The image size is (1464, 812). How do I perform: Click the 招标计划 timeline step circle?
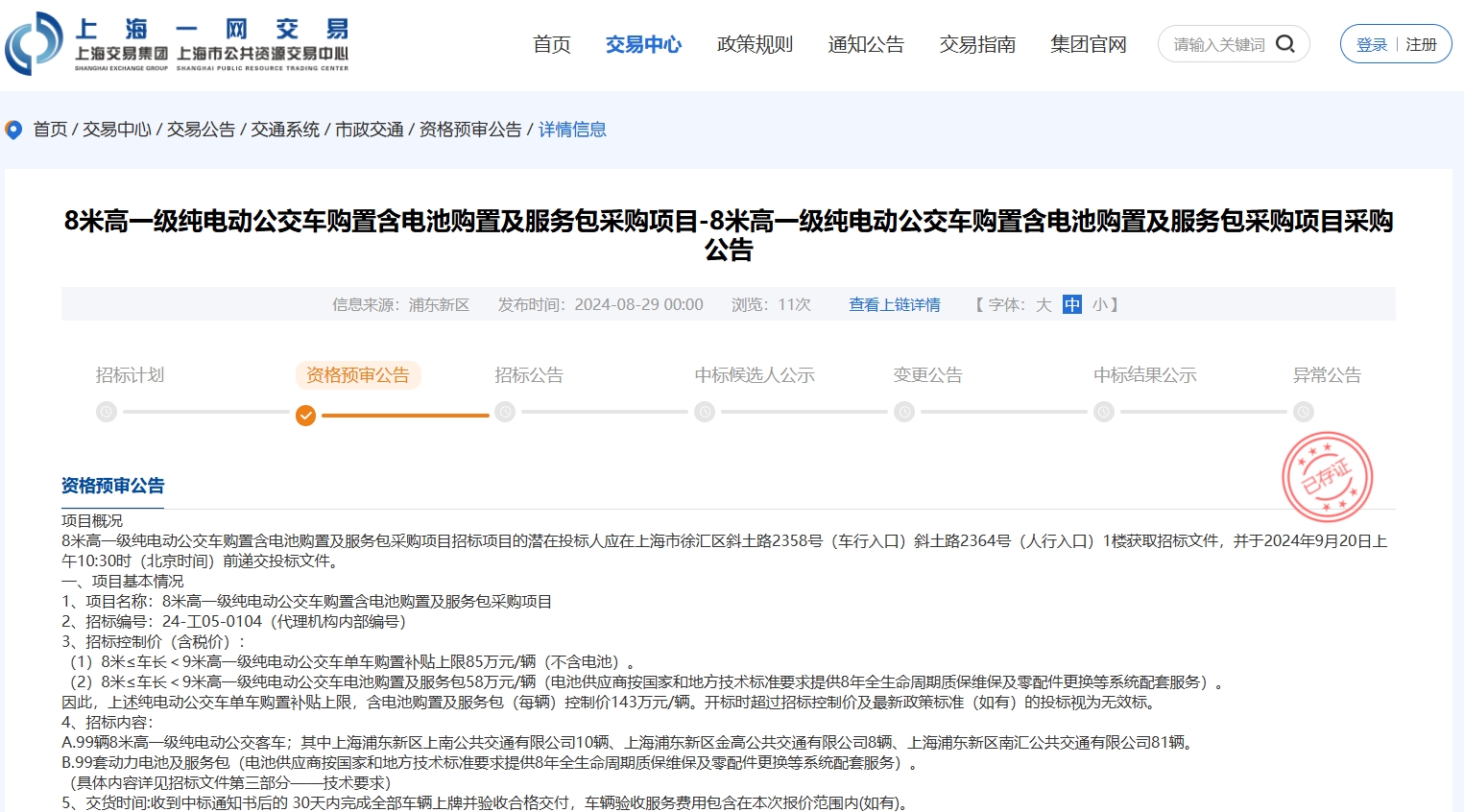[107, 412]
